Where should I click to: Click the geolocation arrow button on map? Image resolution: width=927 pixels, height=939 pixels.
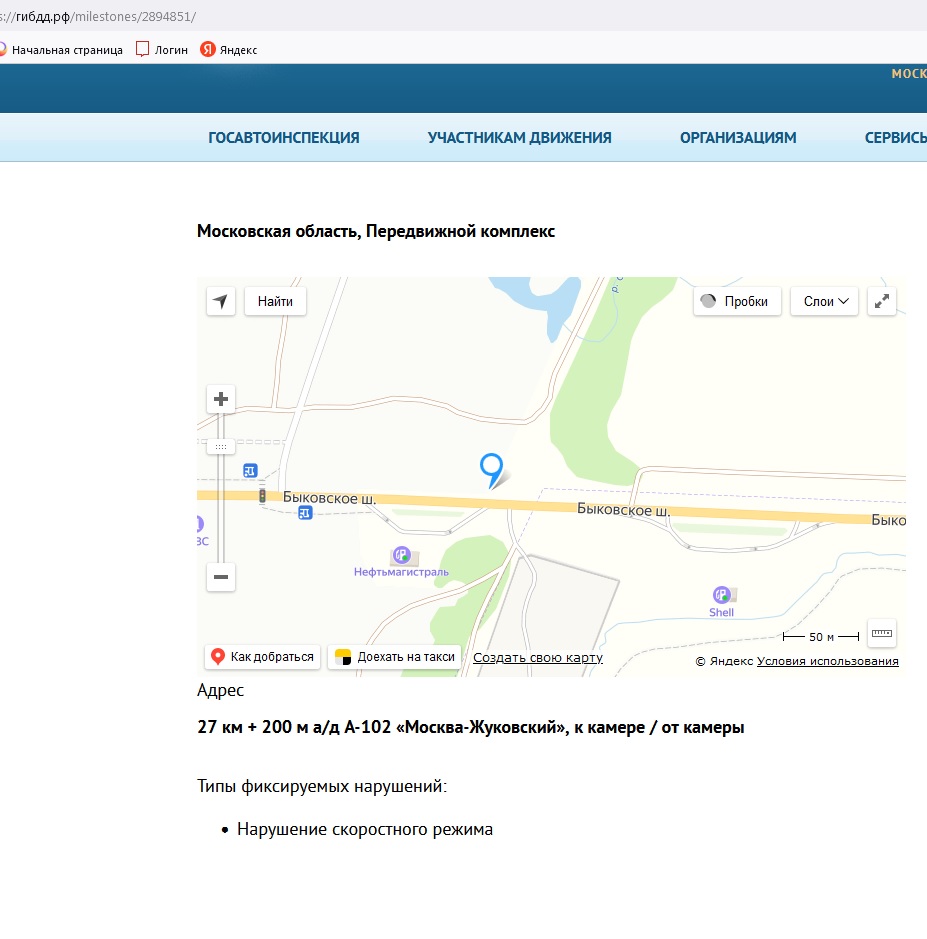coord(221,301)
